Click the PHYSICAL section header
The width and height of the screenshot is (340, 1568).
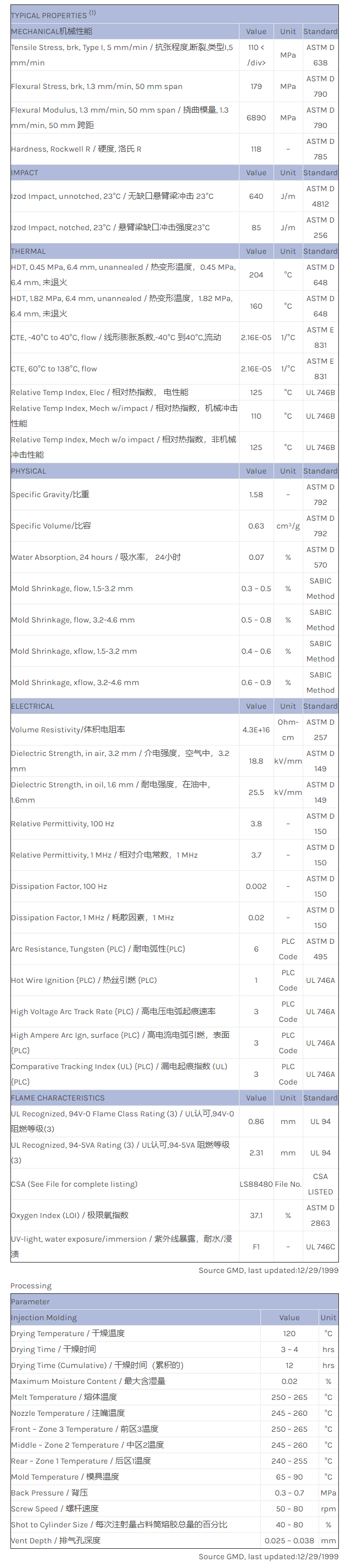pos(29,471)
